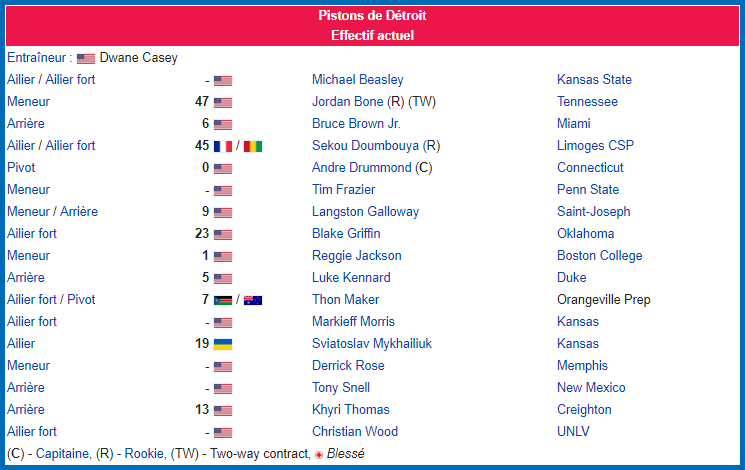
Task: Go to the Entraîneur article link
Action: tap(36, 58)
